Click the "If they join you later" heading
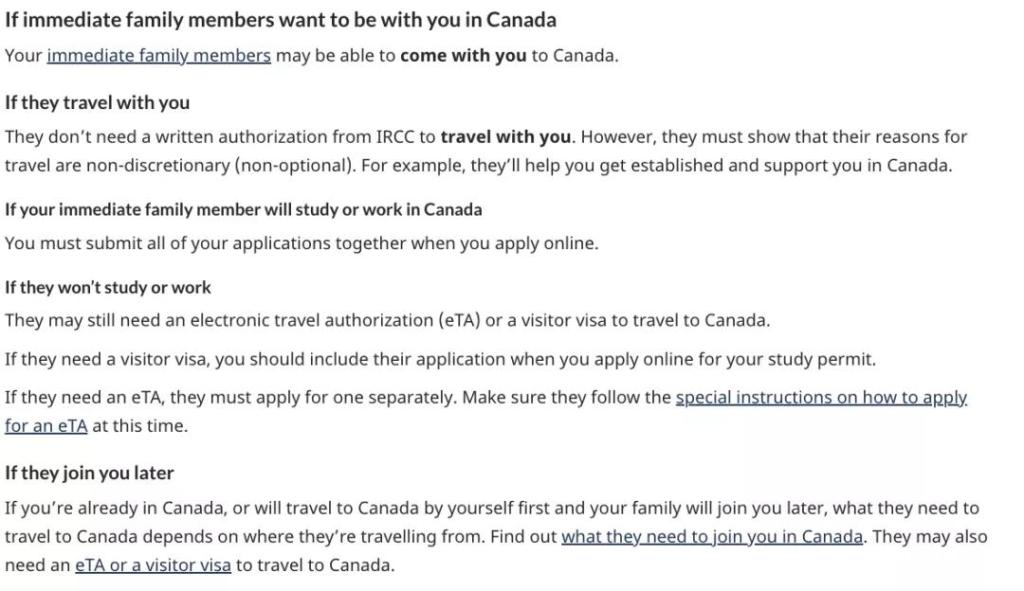 (89, 473)
